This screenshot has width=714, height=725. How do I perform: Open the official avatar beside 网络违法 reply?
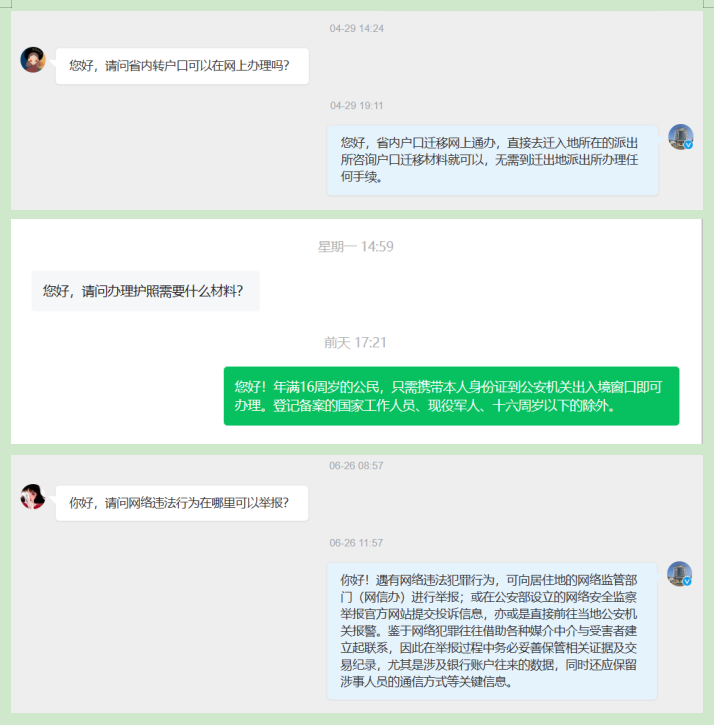(x=679, y=574)
